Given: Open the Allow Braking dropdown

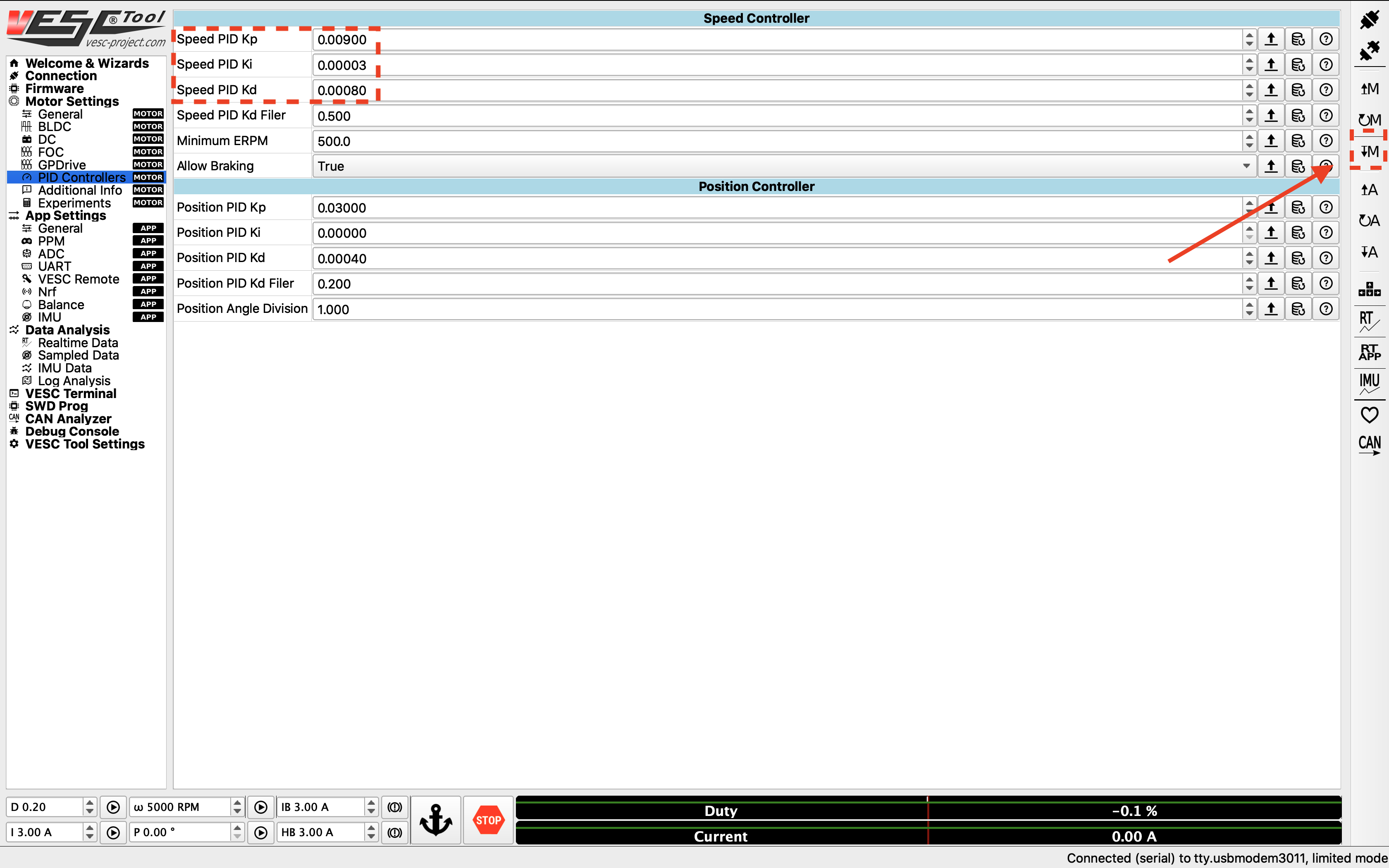Looking at the screenshot, I should pos(784,166).
